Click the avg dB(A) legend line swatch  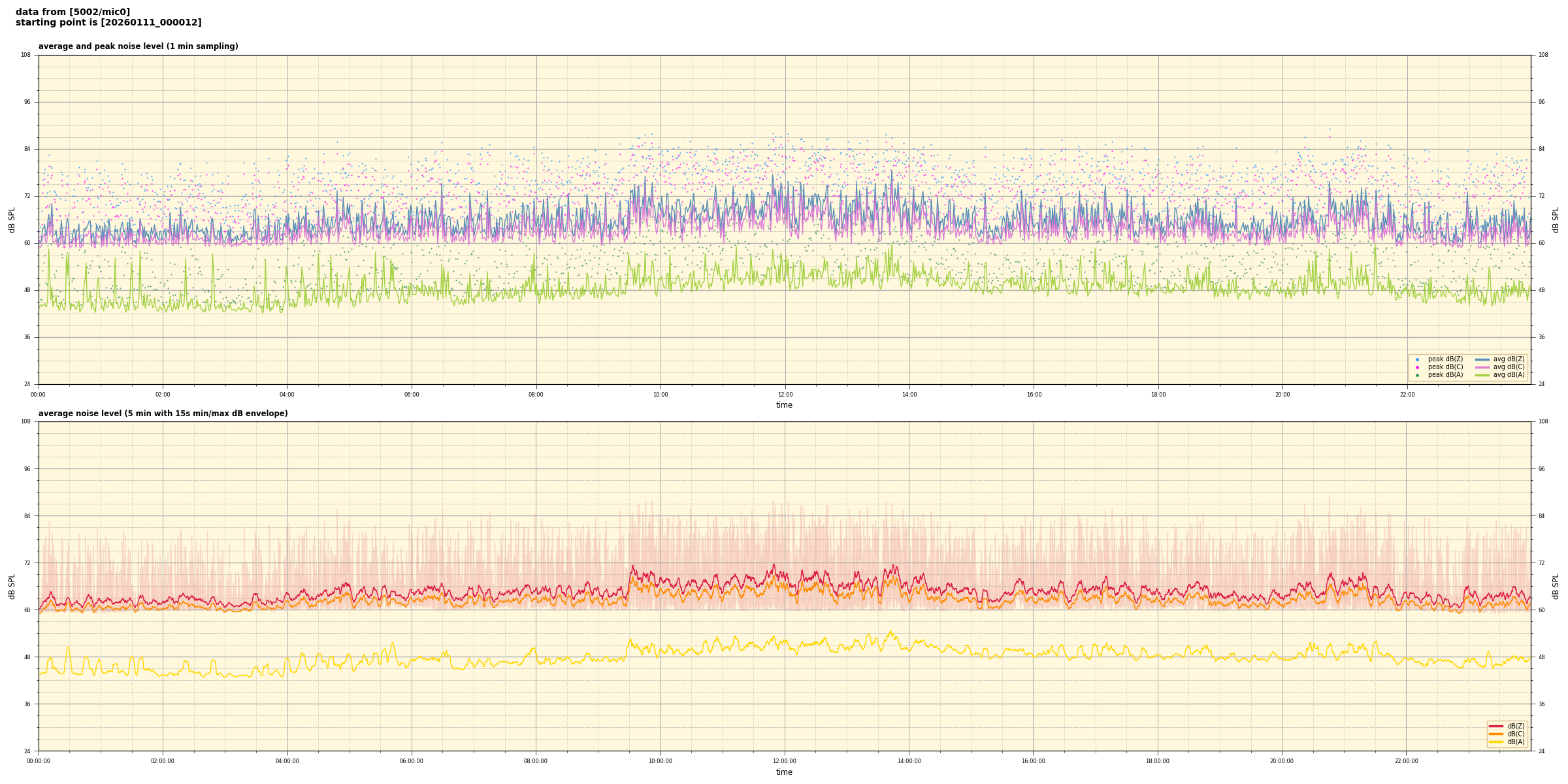[1482, 375]
